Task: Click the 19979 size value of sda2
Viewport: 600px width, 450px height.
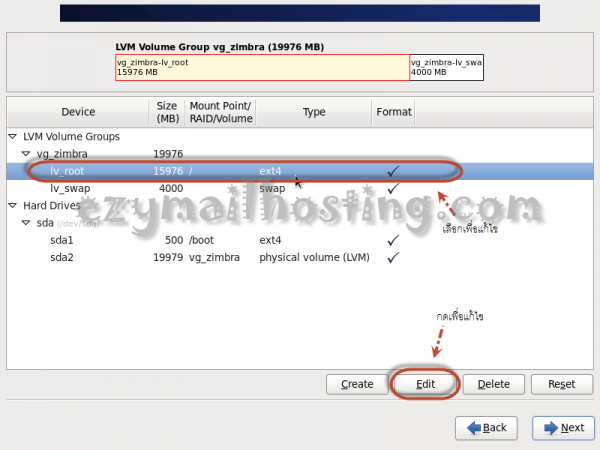Action: coord(168,257)
